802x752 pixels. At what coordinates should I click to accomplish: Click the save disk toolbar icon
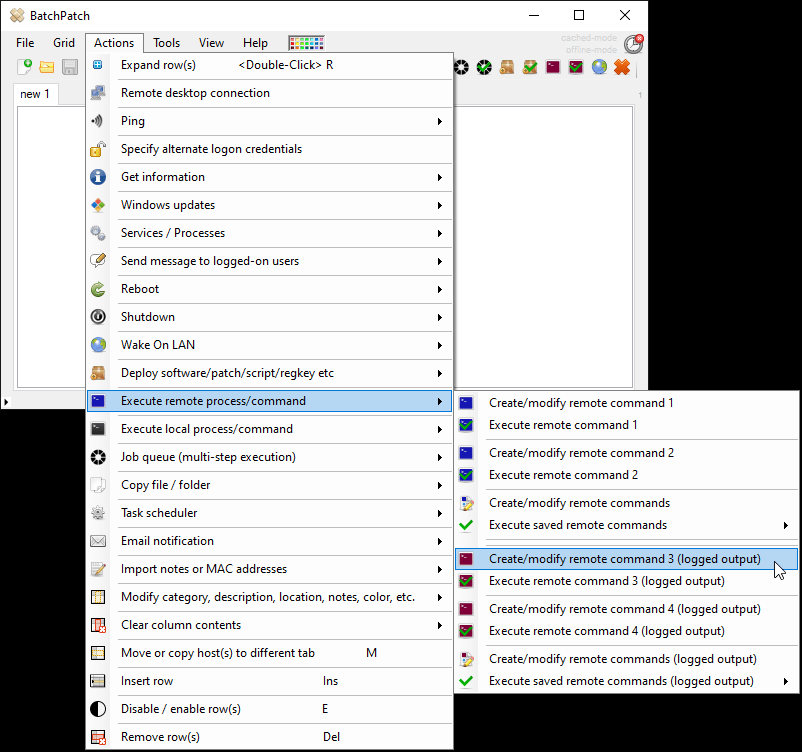(x=70, y=67)
